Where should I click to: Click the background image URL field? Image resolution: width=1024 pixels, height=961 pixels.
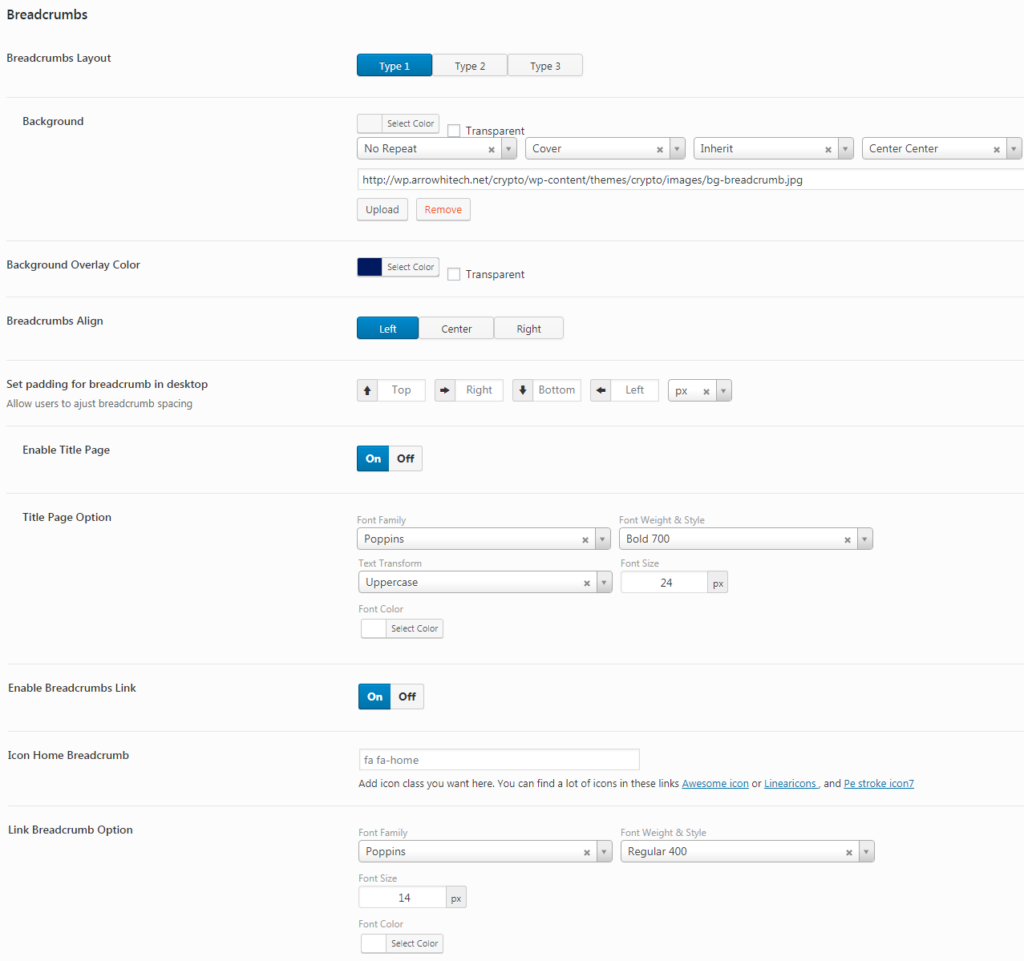coord(690,180)
